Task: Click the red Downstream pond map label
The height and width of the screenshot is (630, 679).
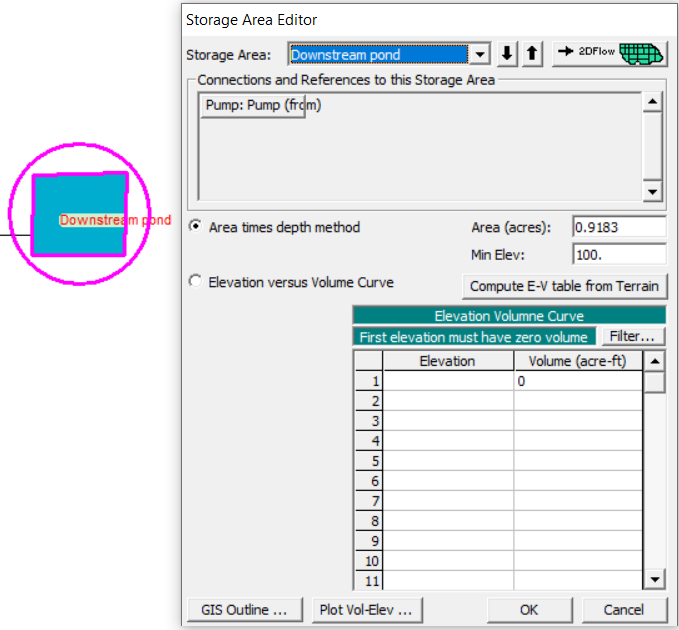Action: (x=115, y=220)
